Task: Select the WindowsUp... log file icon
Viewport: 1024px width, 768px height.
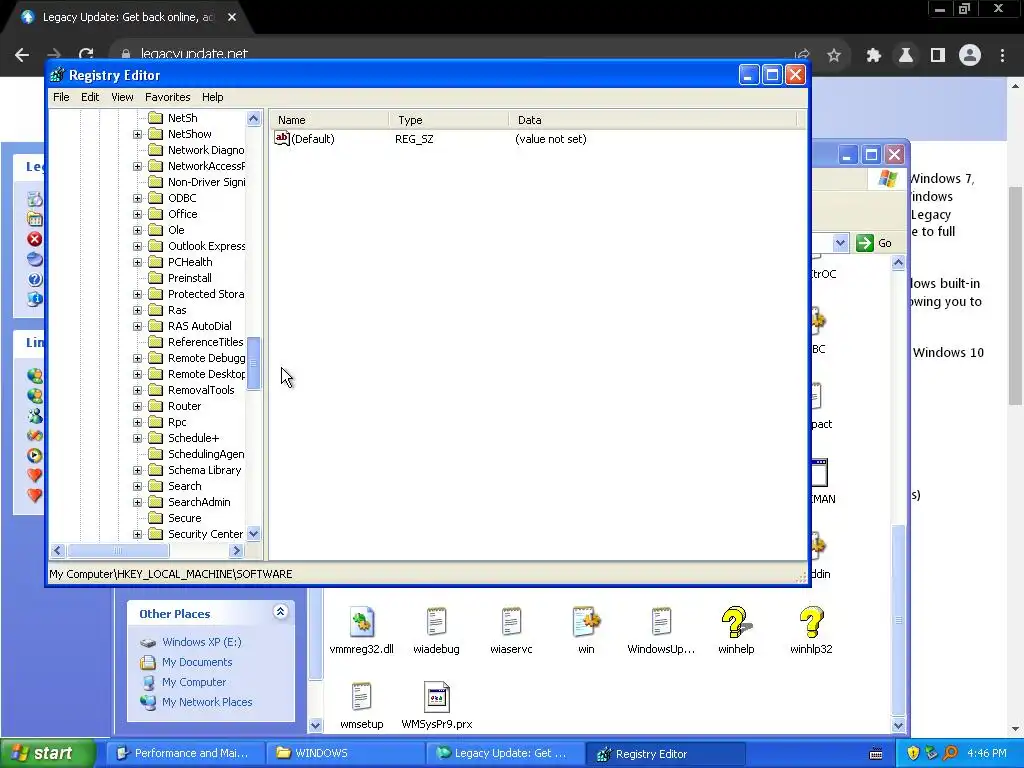Action: pyautogui.click(x=661, y=622)
